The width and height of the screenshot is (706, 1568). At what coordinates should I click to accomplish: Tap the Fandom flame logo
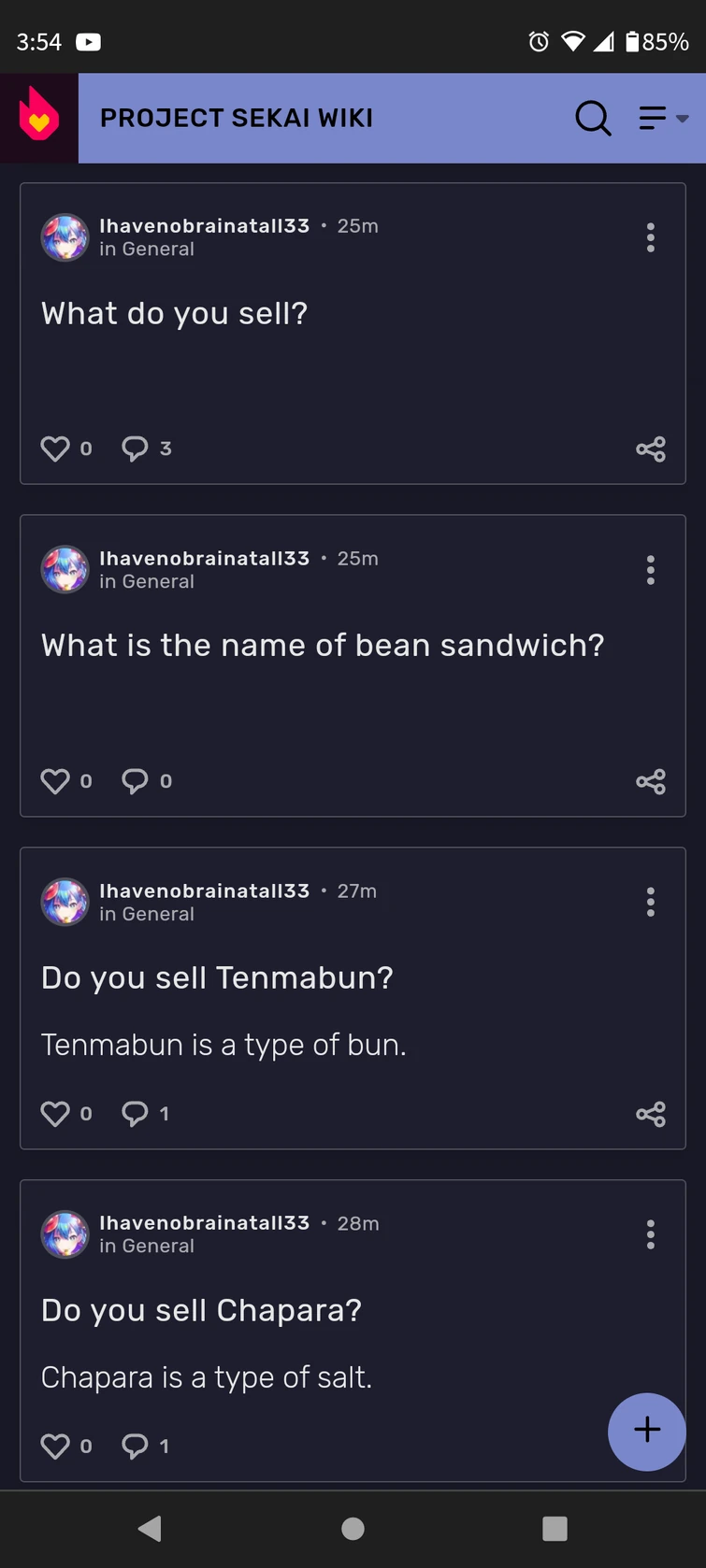pyautogui.click(x=37, y=118)
